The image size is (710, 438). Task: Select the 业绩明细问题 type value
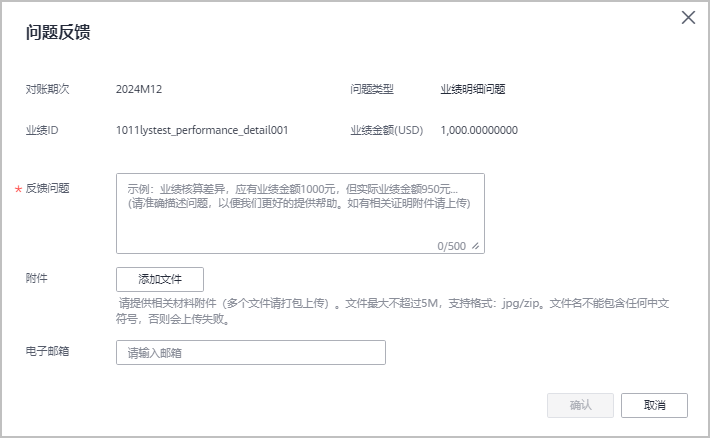[x=473, y=89]
